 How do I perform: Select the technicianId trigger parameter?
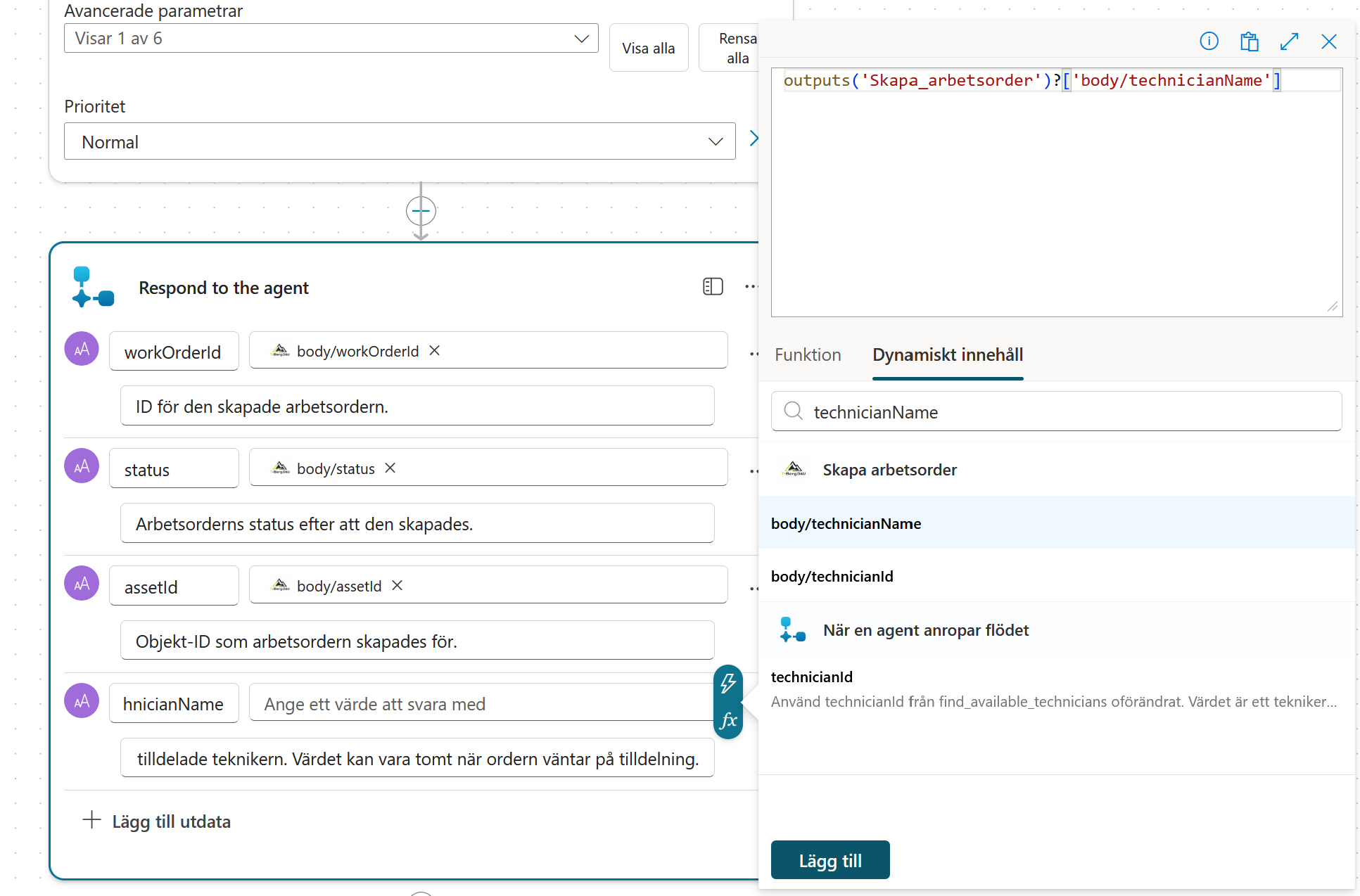1057,689
